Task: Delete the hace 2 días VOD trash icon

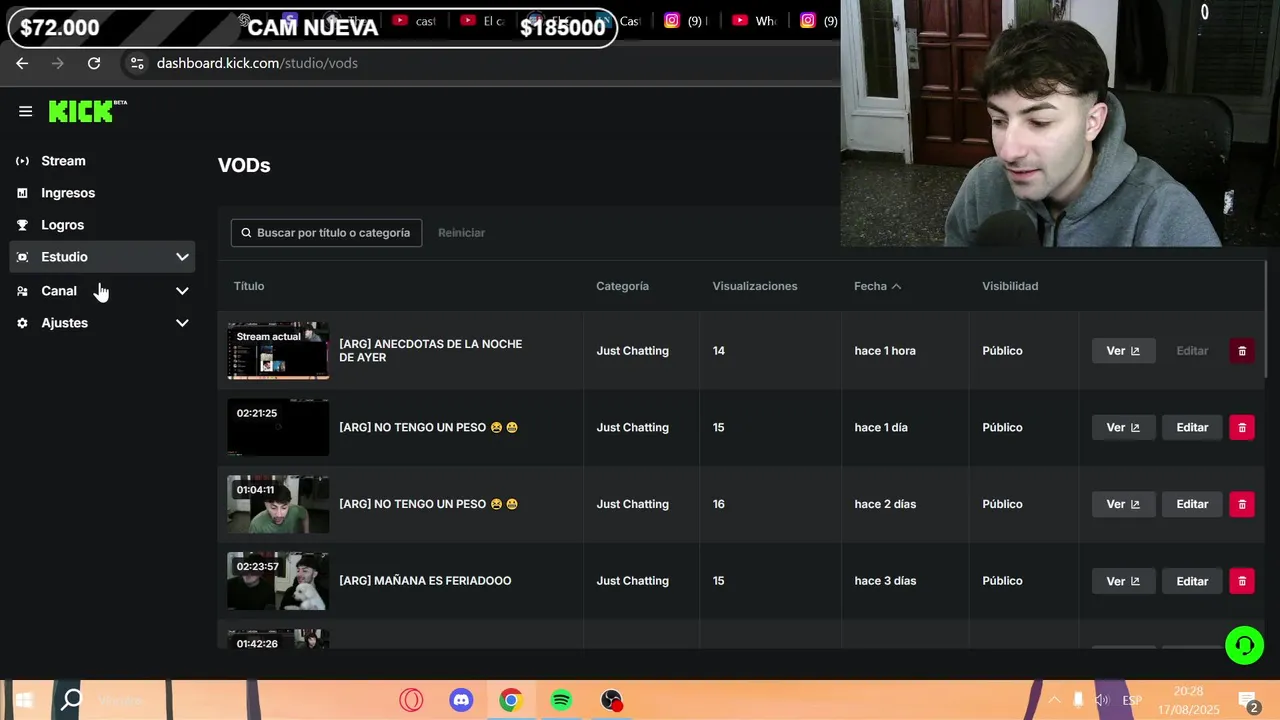Action: tap(1242, 504)
